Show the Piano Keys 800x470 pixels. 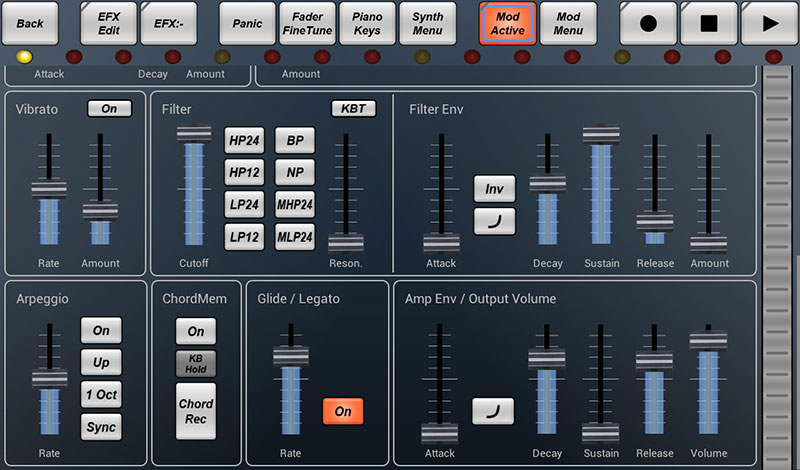coord(367,23)
